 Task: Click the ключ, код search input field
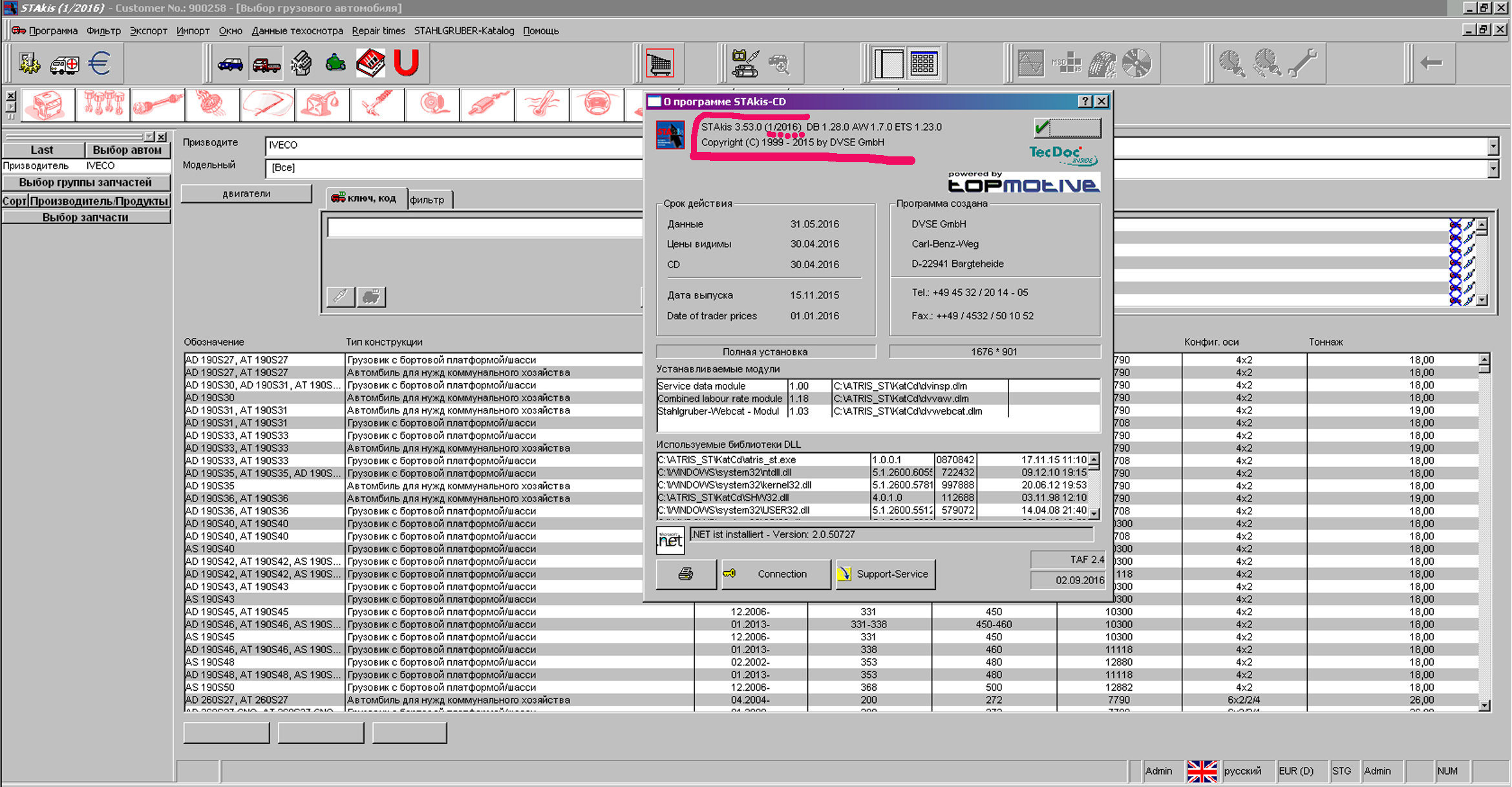coord(485,227)
